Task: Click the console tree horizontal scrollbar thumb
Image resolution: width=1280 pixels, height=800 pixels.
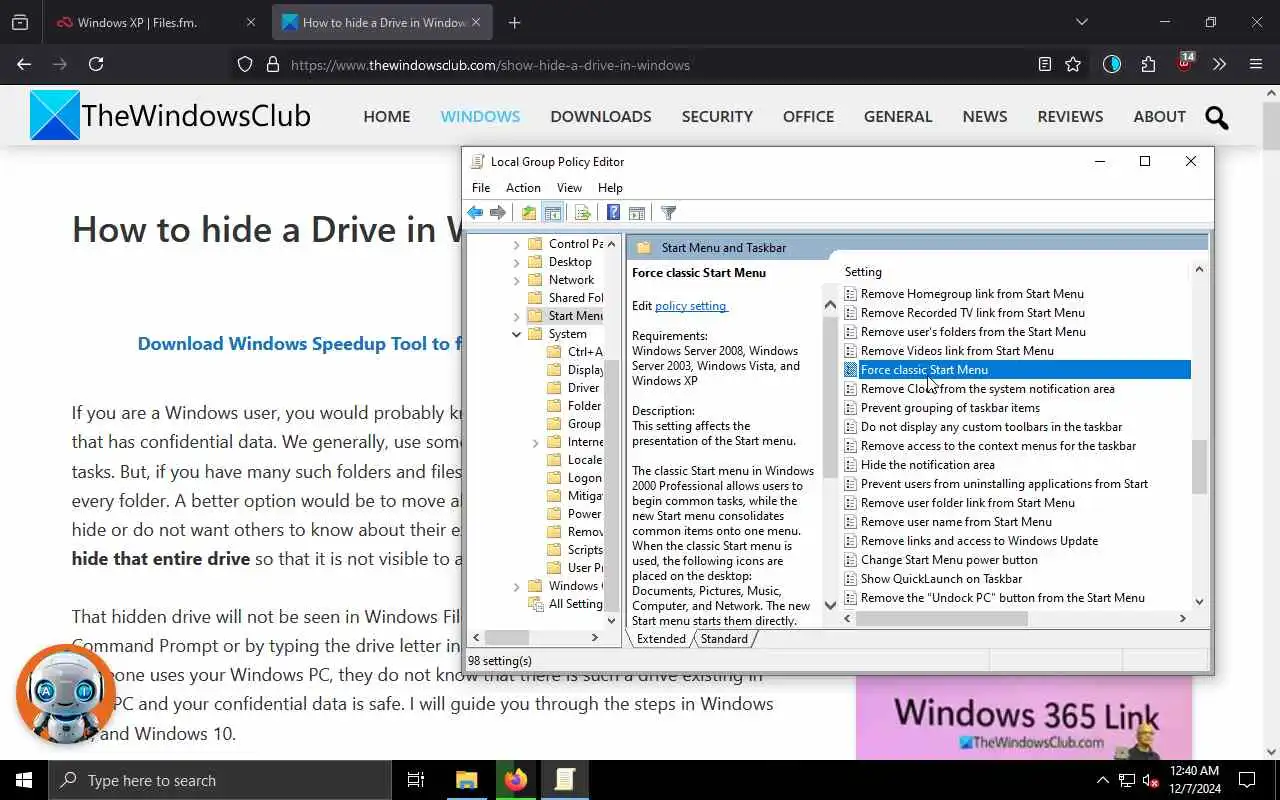Action: point(507,638)
